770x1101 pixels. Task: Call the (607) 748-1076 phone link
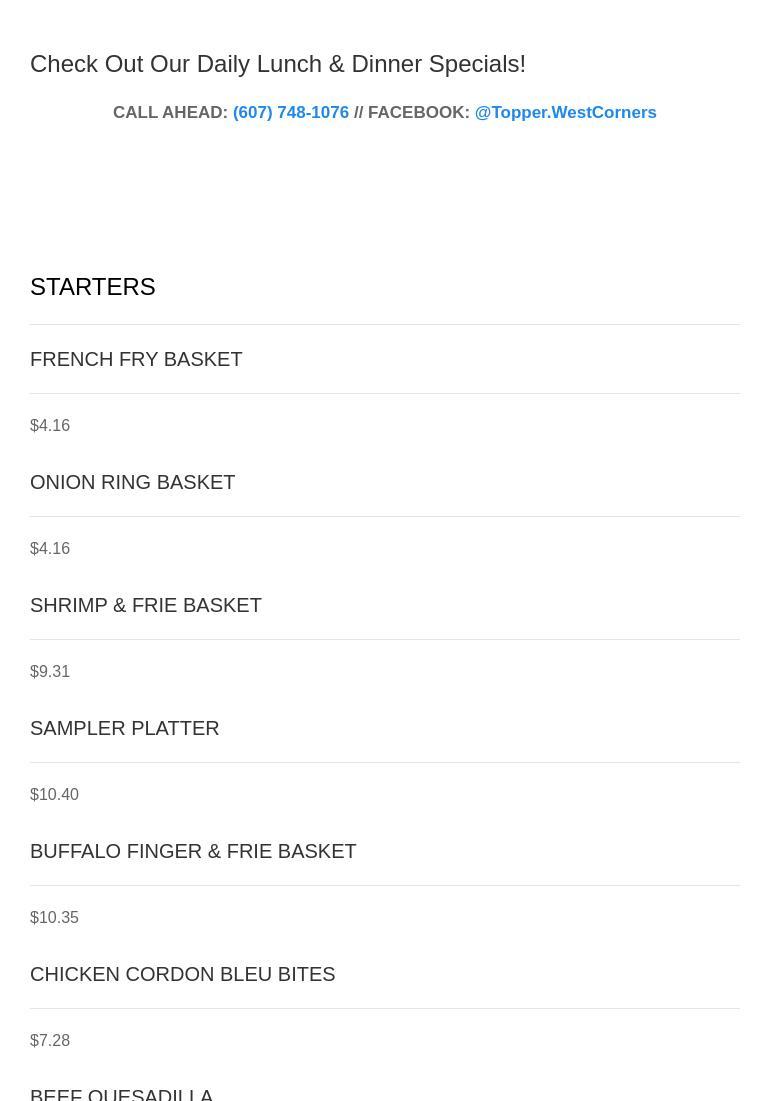pyautogui.click(x=291, y=112)
